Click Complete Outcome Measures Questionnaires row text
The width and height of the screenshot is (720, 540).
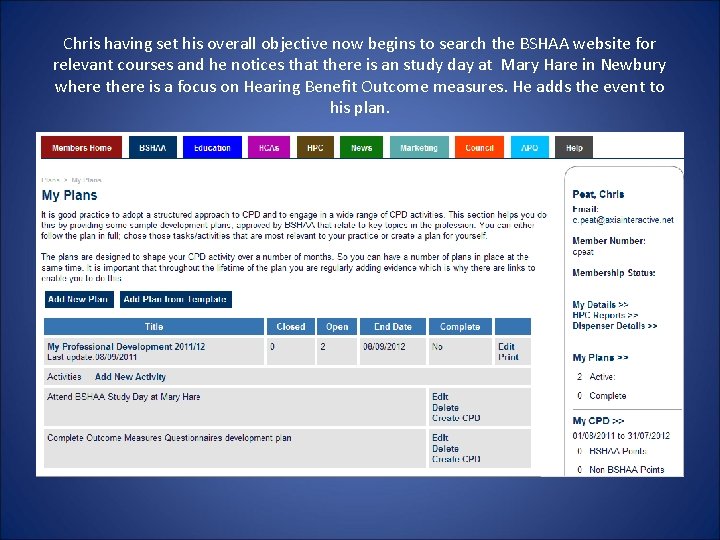click(169, 438)
